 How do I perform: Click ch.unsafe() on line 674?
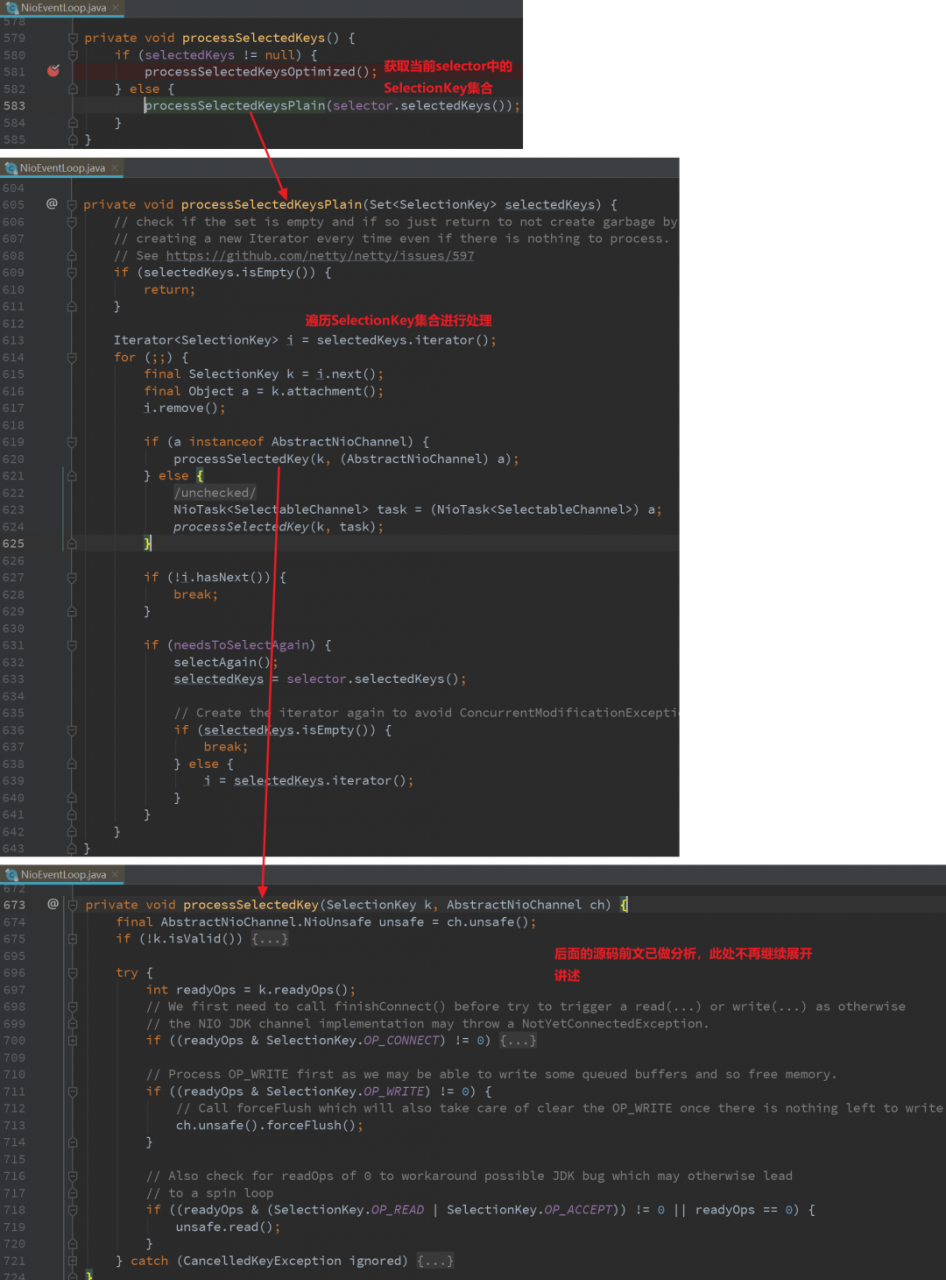click(x=488, y=921)
